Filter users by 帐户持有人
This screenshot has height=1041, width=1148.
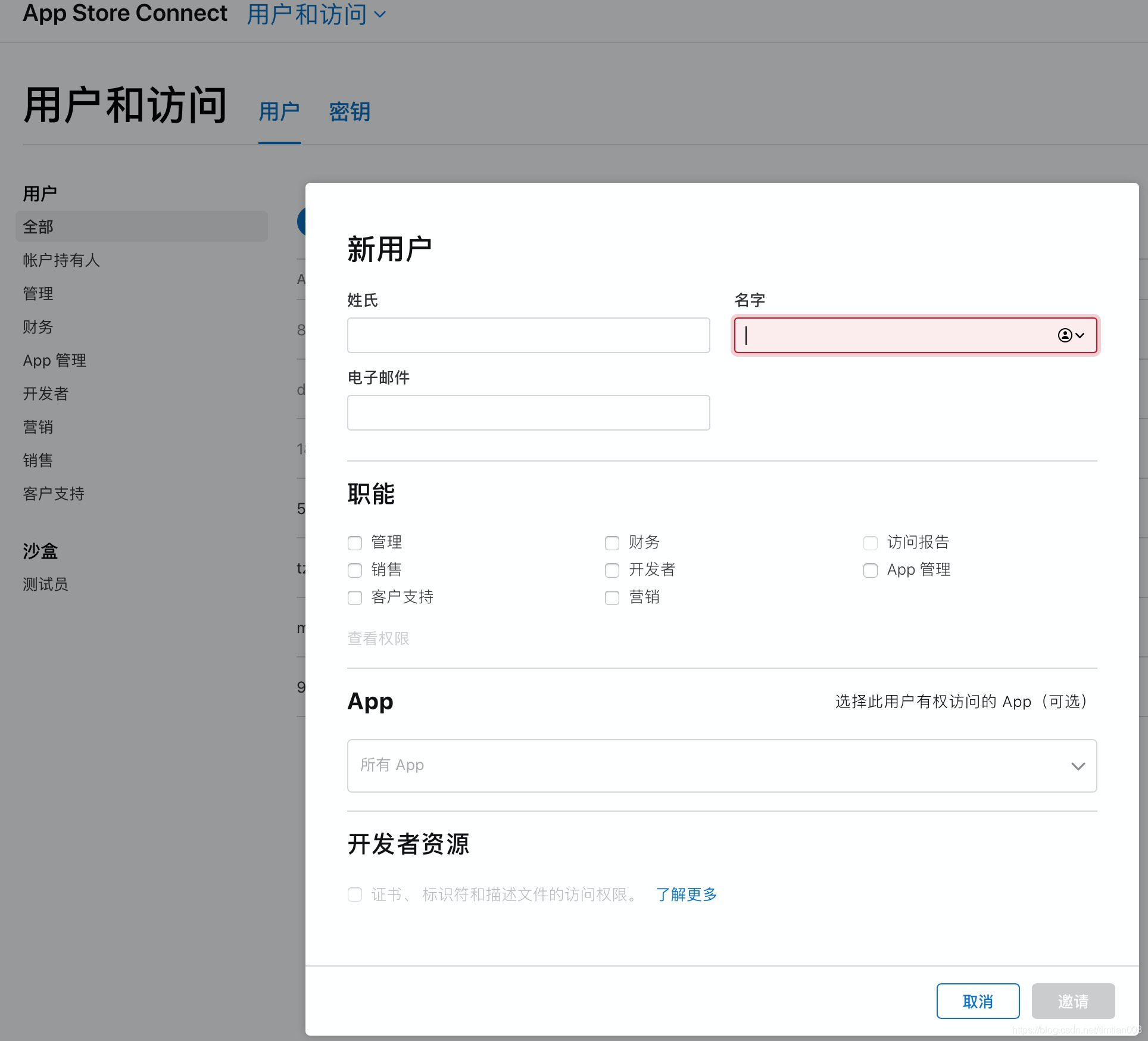pos(61,260)
